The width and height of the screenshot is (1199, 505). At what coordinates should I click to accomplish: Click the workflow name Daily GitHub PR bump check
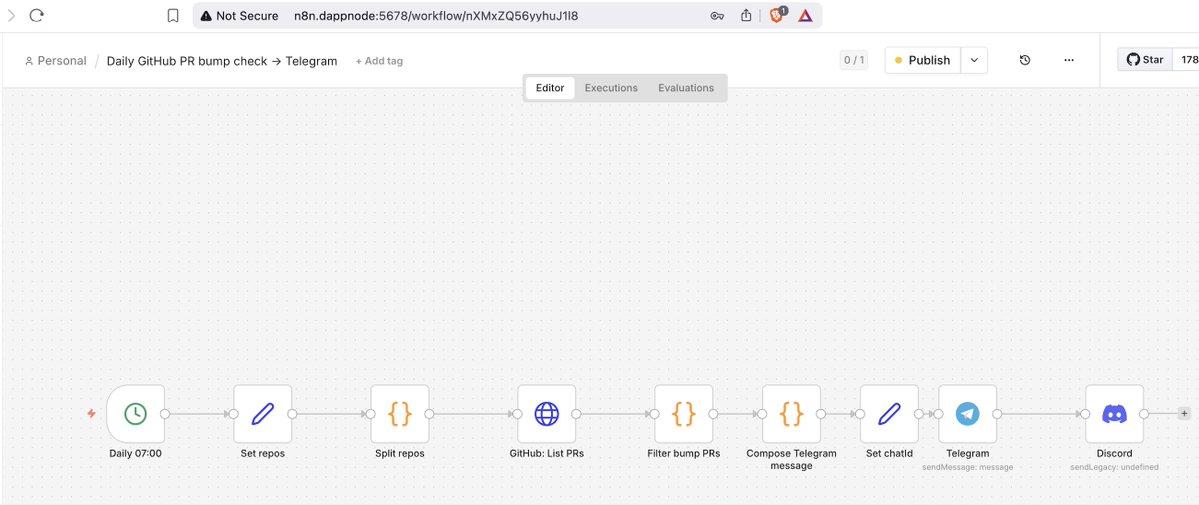[x=222, y=61]
